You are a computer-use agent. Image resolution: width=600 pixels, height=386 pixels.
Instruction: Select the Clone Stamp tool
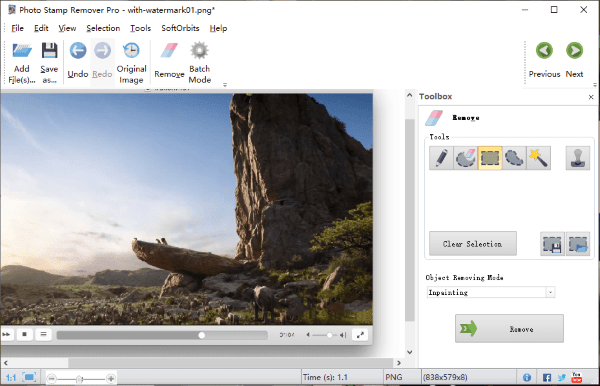pos(577,158)
